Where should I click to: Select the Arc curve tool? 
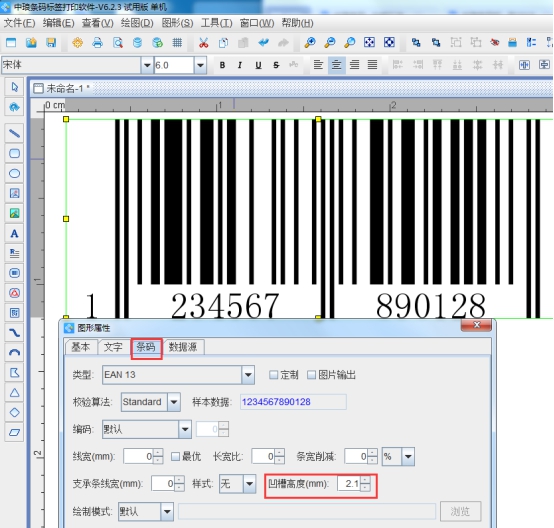pyautogui.click(x=14, y=353)
